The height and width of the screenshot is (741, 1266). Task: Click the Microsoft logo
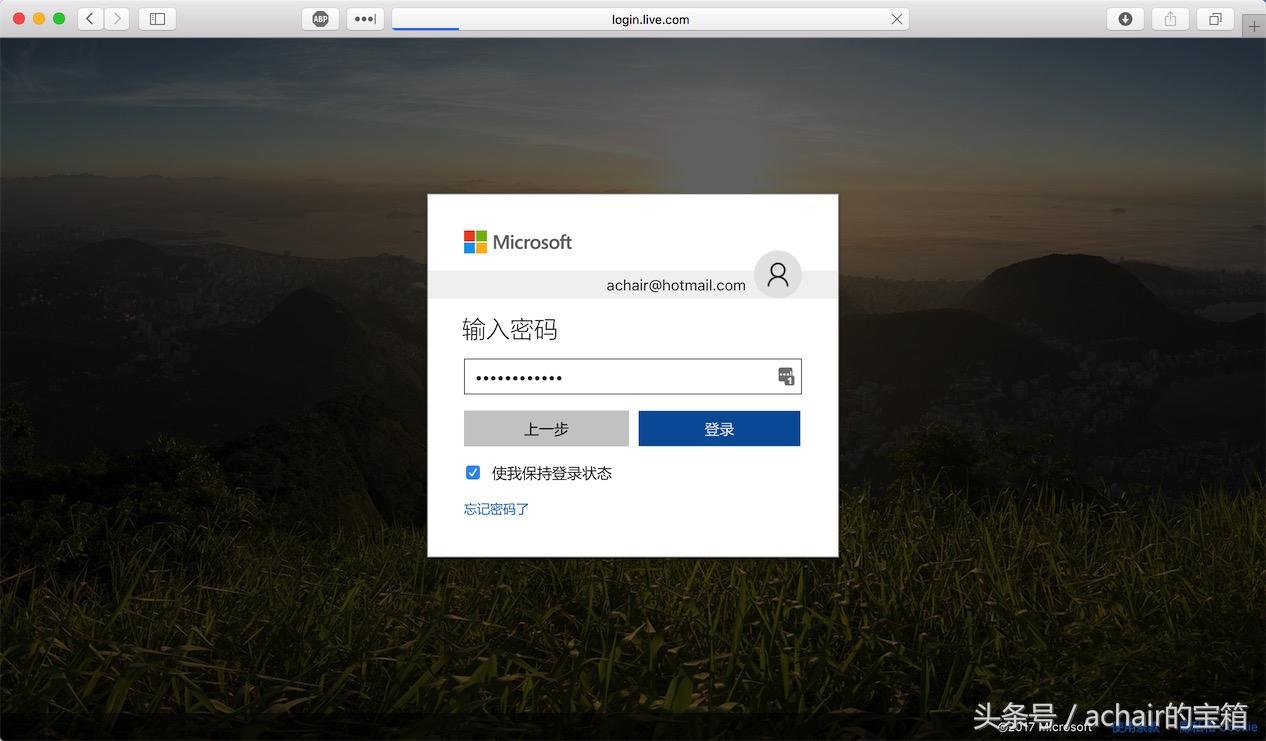[x=518, y=242]
